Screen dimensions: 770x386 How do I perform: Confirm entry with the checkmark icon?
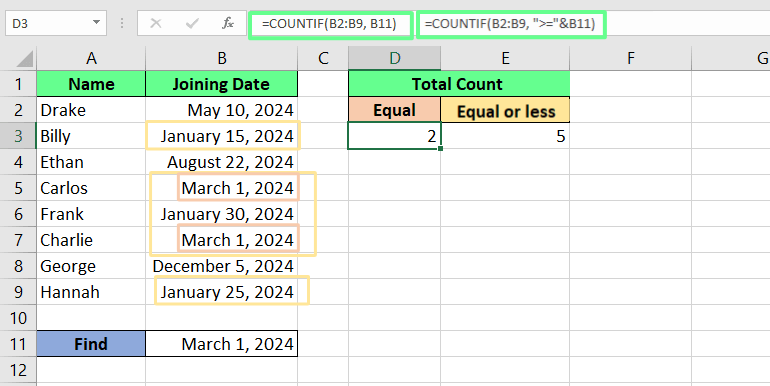[x=192, y=24]
